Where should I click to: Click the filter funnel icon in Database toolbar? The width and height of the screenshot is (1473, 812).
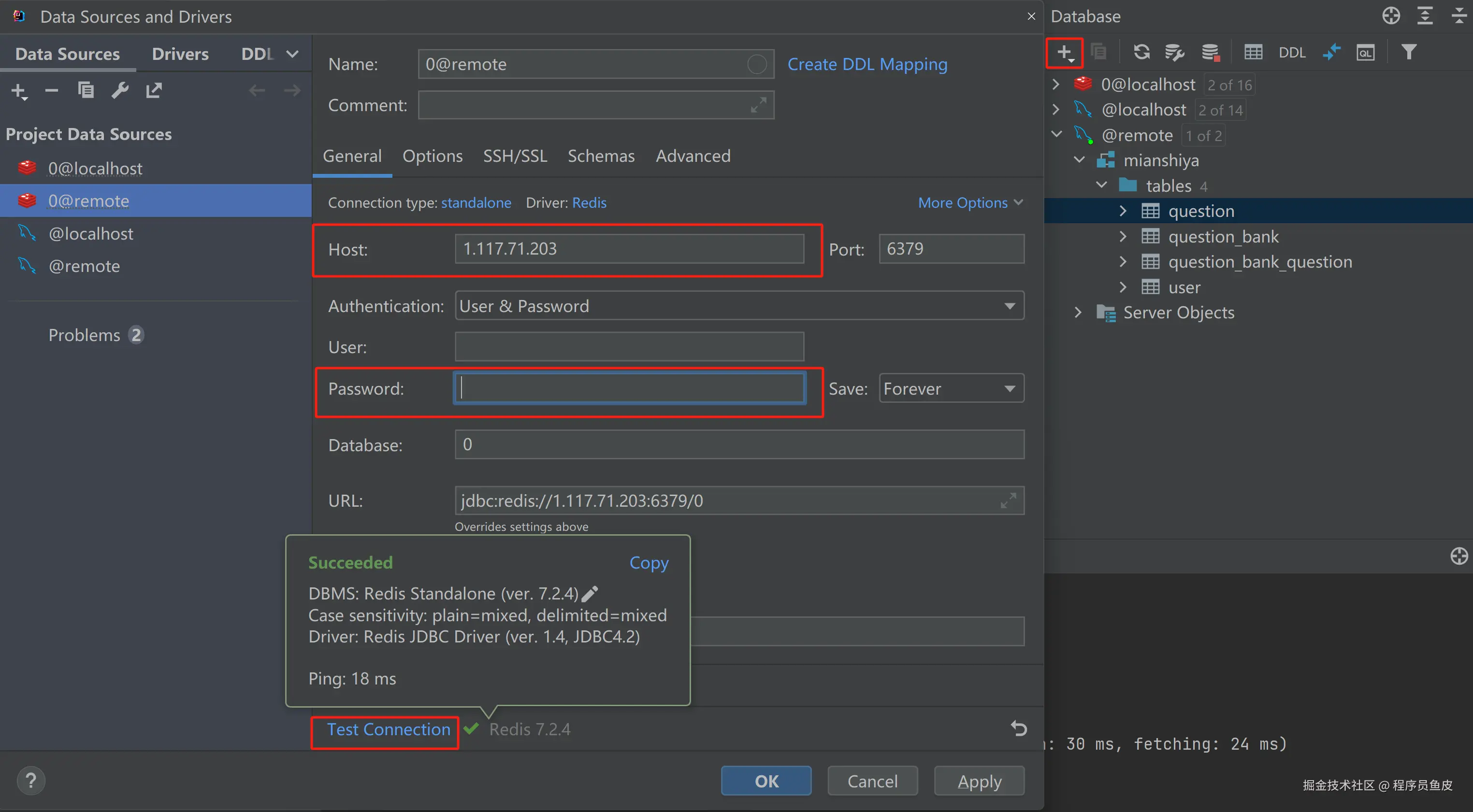click(1408, 53)
